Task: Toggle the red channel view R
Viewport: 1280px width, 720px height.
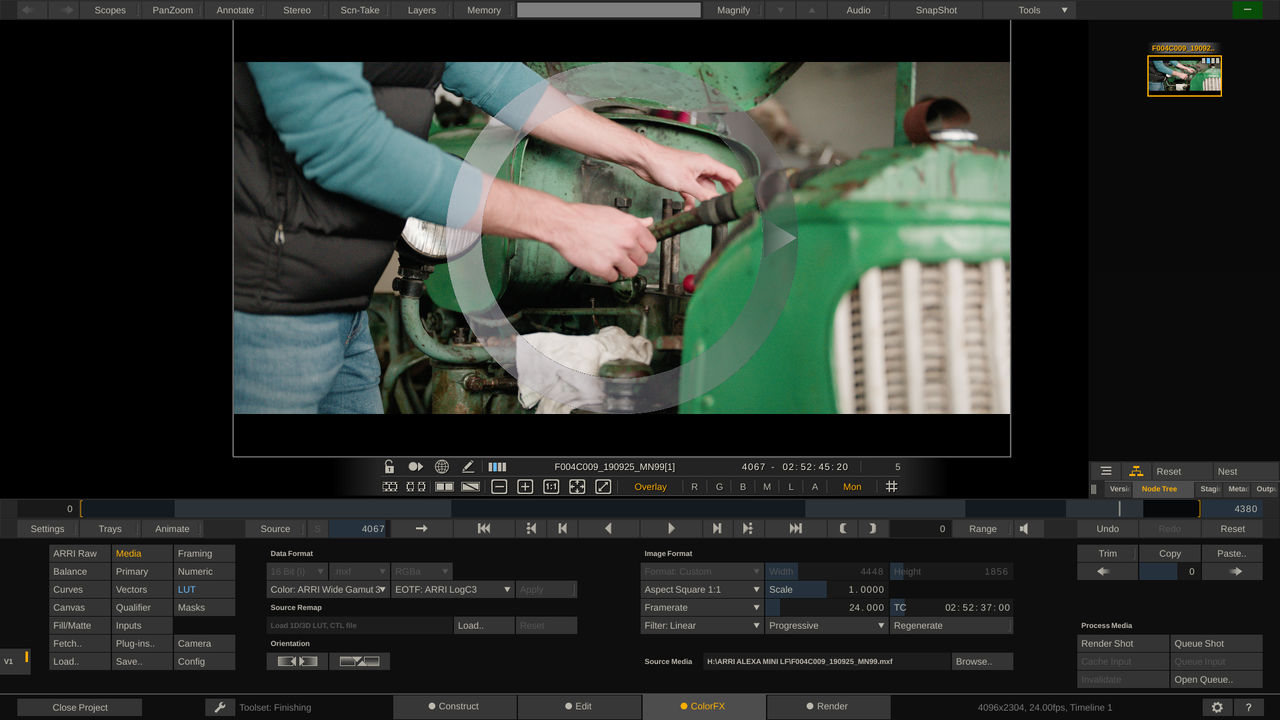Action: pos(694,487)
